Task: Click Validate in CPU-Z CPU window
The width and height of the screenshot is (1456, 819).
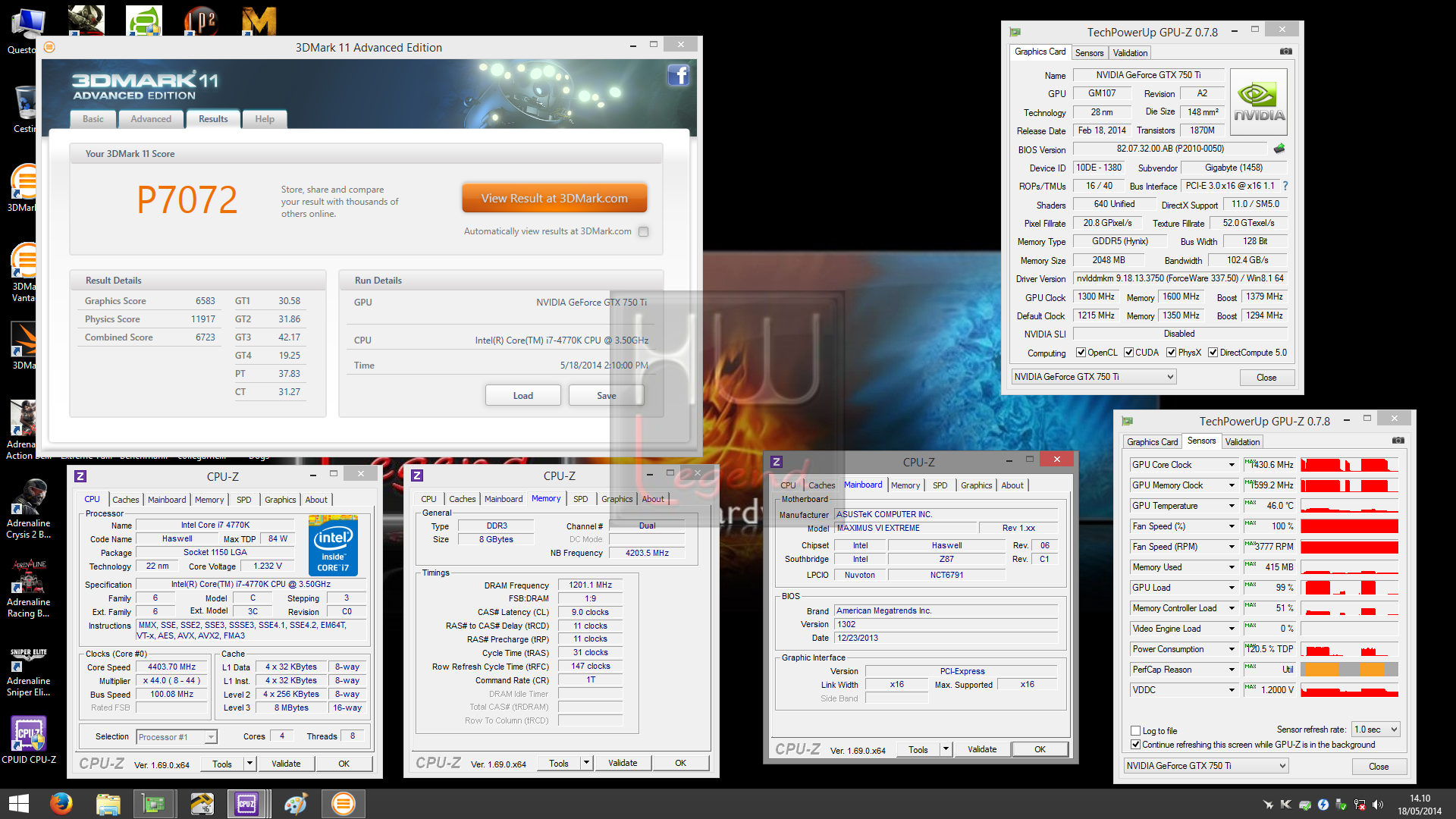Action: point(286,764)
